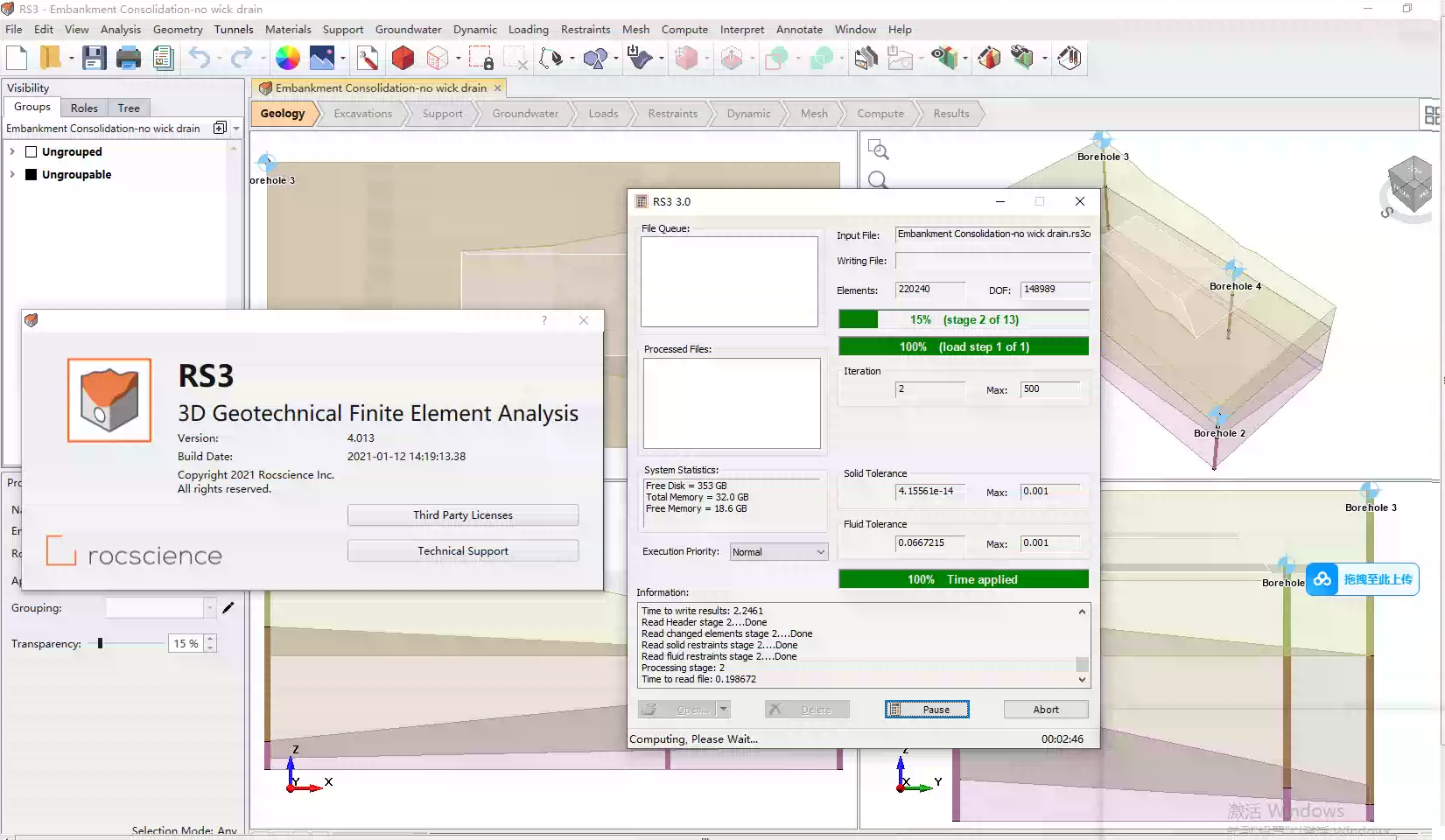Click the green block with chain icon
This screenshot has width=1445, height=840.
tap(1022, 59)
